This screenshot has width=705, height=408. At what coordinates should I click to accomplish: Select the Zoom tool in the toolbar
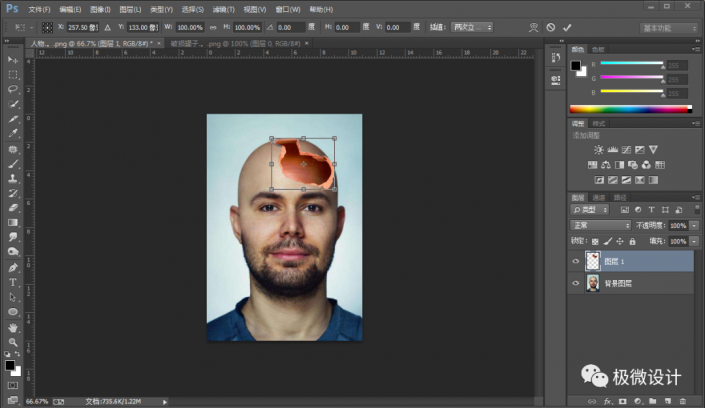tap(13, 341)
